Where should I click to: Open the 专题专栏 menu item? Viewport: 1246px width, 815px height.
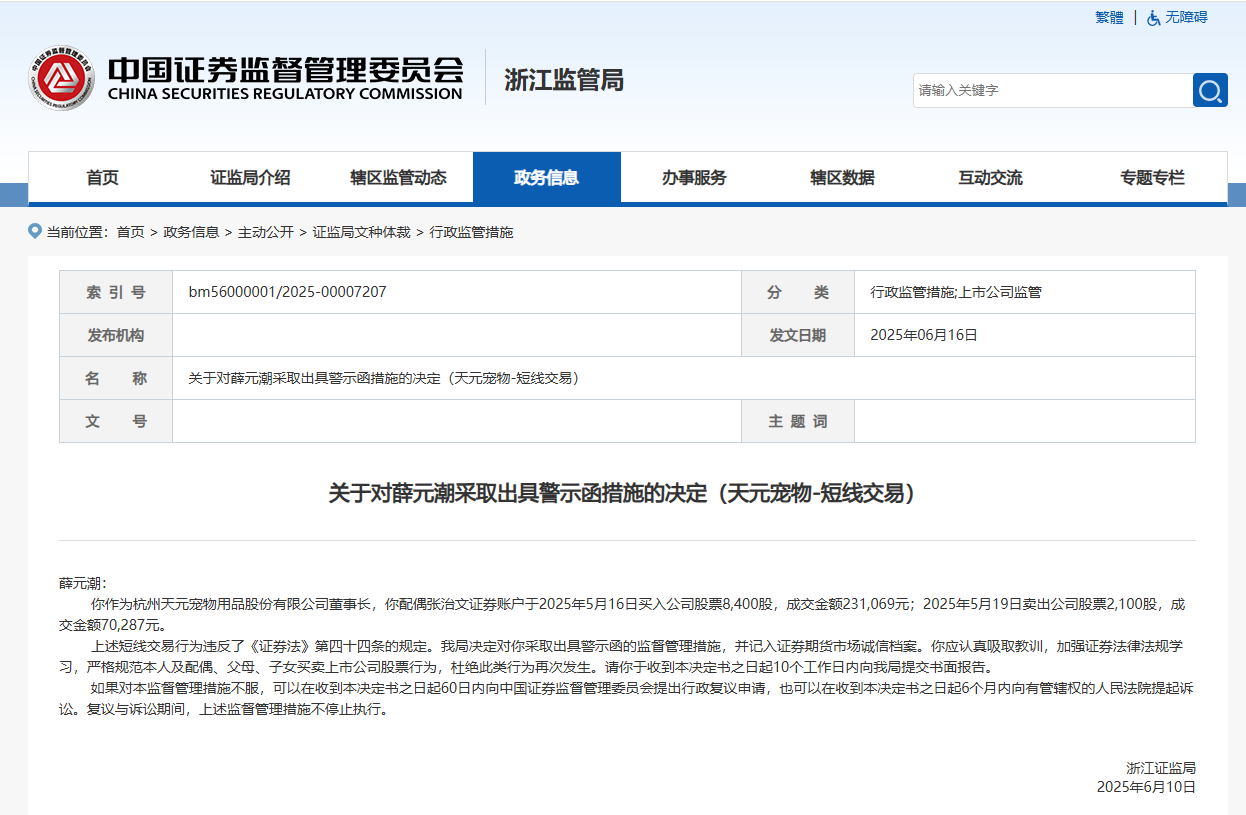tap(1152, 178)
